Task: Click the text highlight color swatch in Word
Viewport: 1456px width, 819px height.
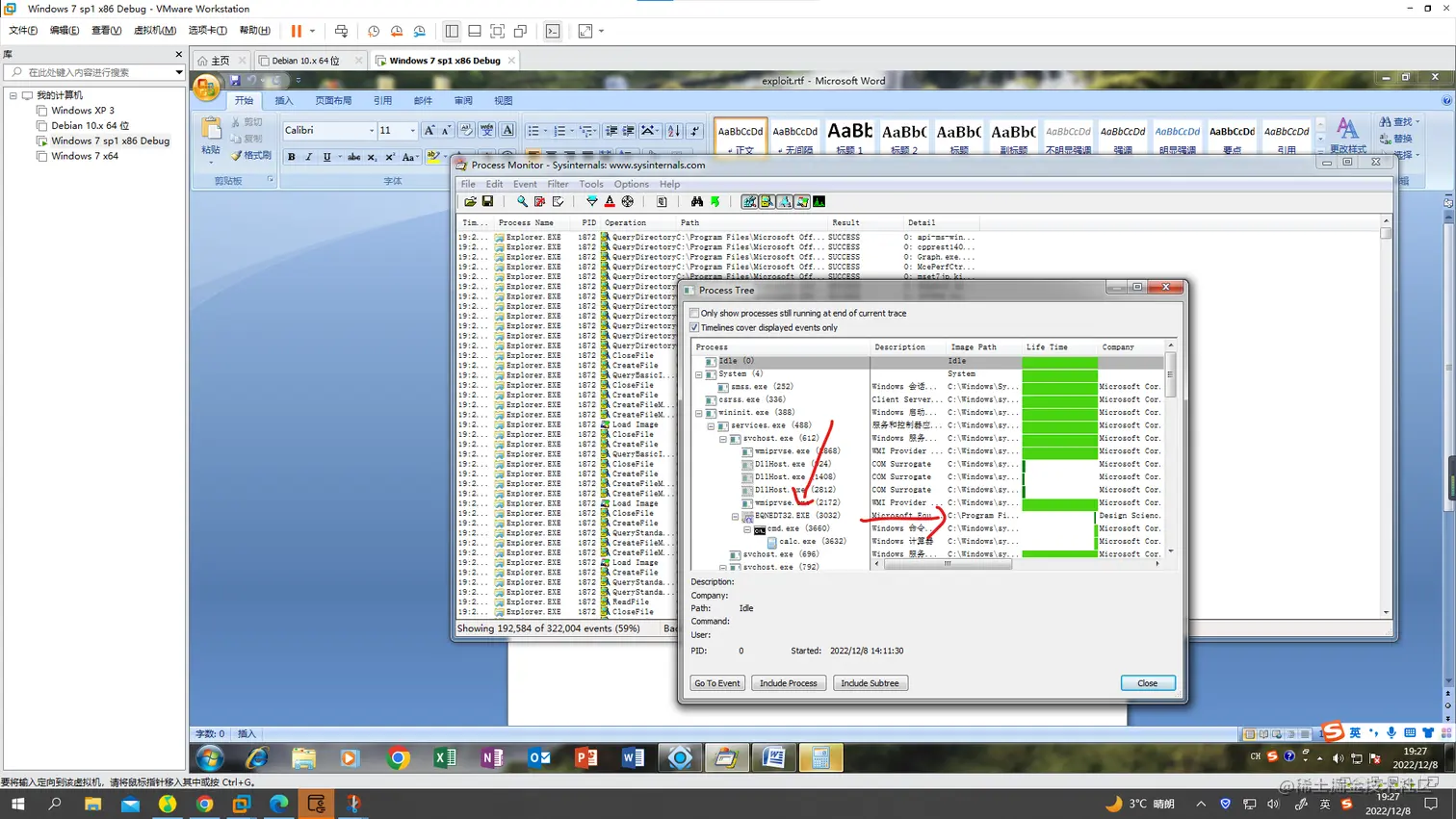Action: (433, 157)
